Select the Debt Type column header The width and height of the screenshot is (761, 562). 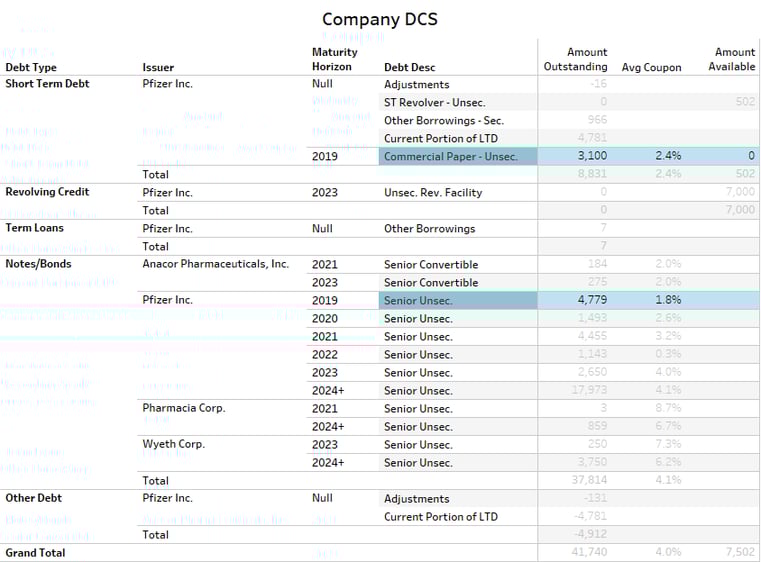click(31, 67)
